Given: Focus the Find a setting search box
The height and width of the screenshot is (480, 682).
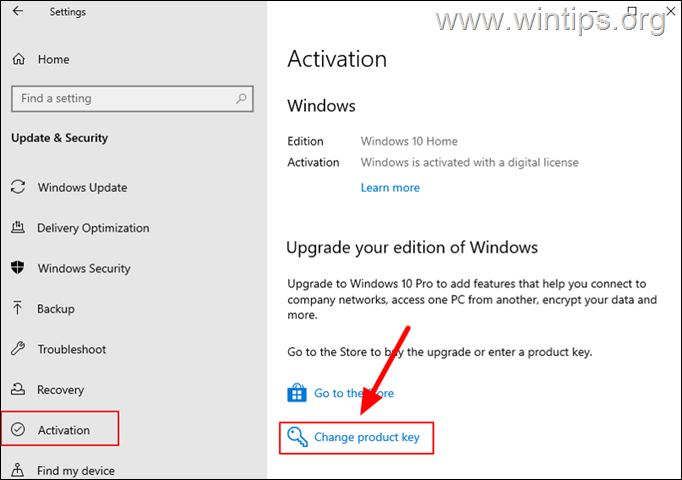Looking at the screenshot, I should click(132, 99).
